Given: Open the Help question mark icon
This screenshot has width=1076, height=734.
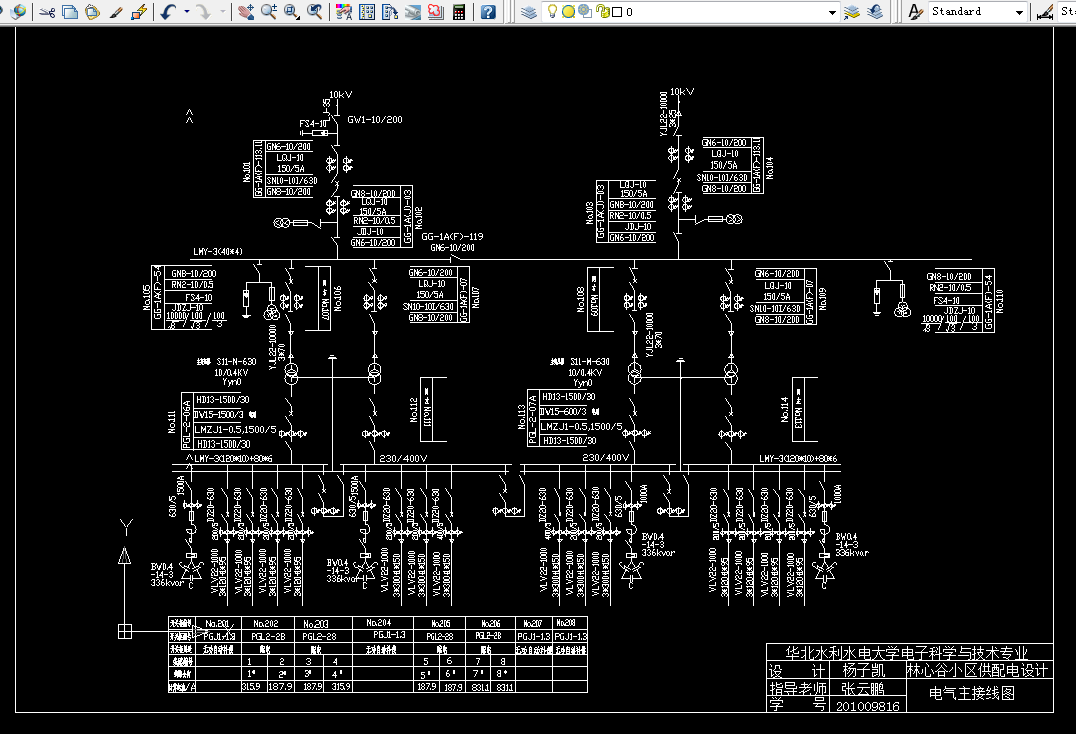Looking at the screenshot, I should (488, 12).
